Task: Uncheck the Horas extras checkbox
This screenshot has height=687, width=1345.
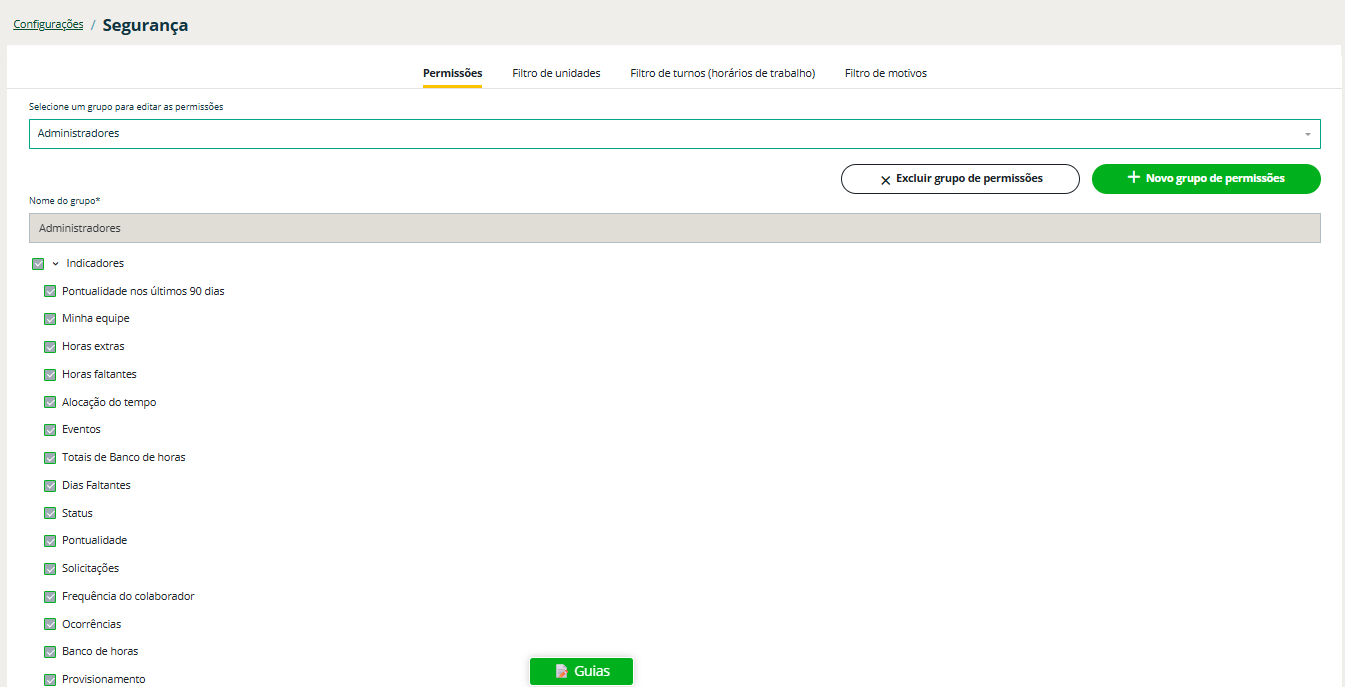Action: tap(50, 347)
